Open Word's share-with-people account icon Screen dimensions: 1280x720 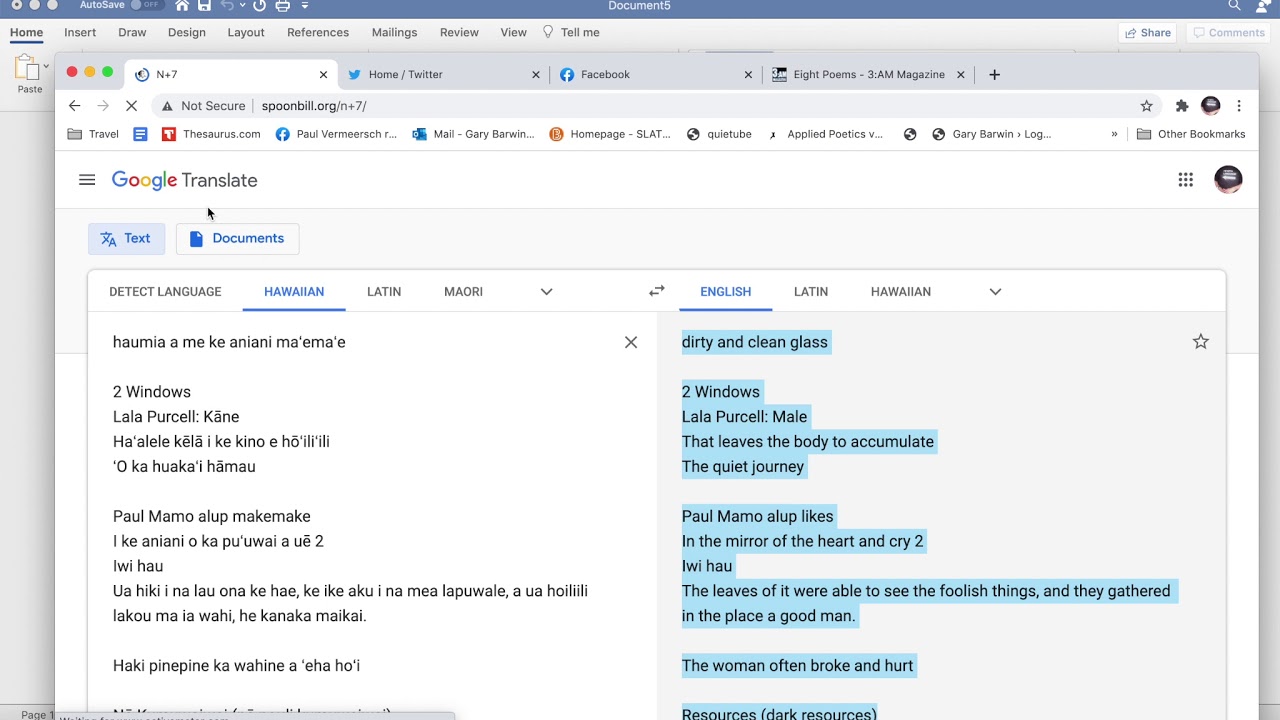tap(1264, 6)
